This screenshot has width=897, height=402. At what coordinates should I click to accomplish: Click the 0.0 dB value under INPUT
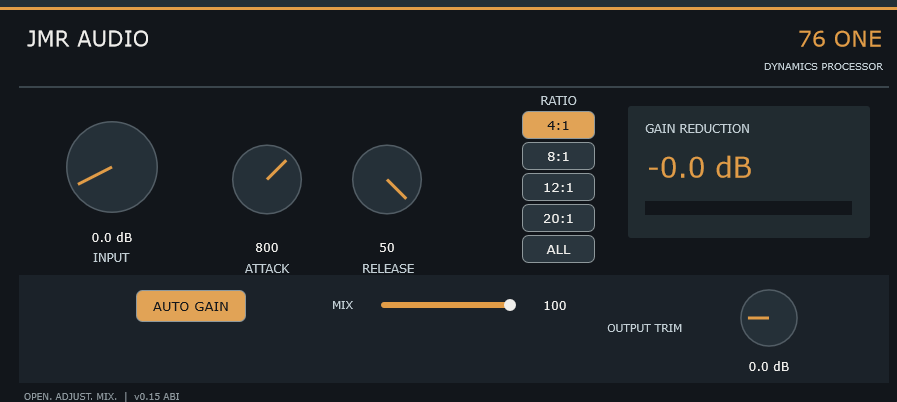pyautogui.click(x=112, y=237)
